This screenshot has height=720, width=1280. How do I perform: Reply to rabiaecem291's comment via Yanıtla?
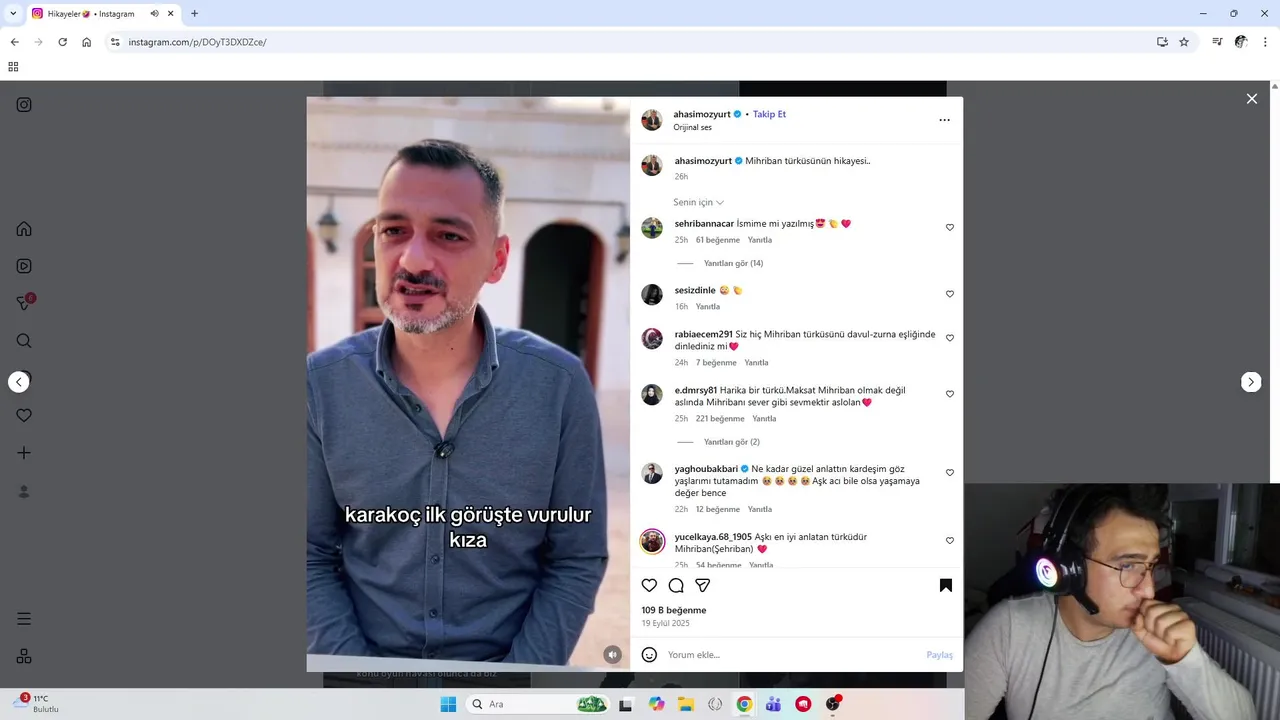(x=756, y=363)
